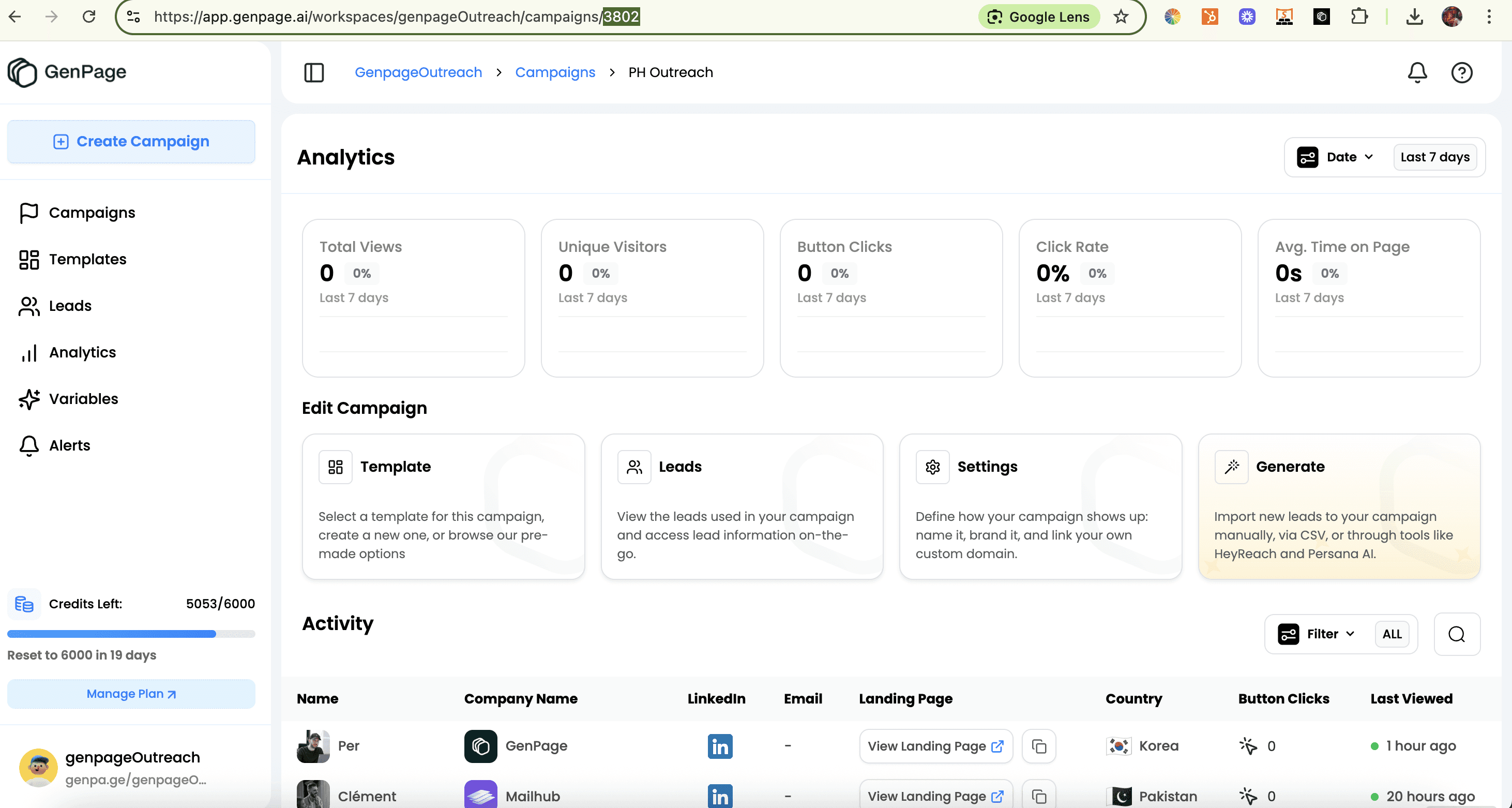Expand the Date filter dropdown
1512x808 pixels.
pos(1336,157)
